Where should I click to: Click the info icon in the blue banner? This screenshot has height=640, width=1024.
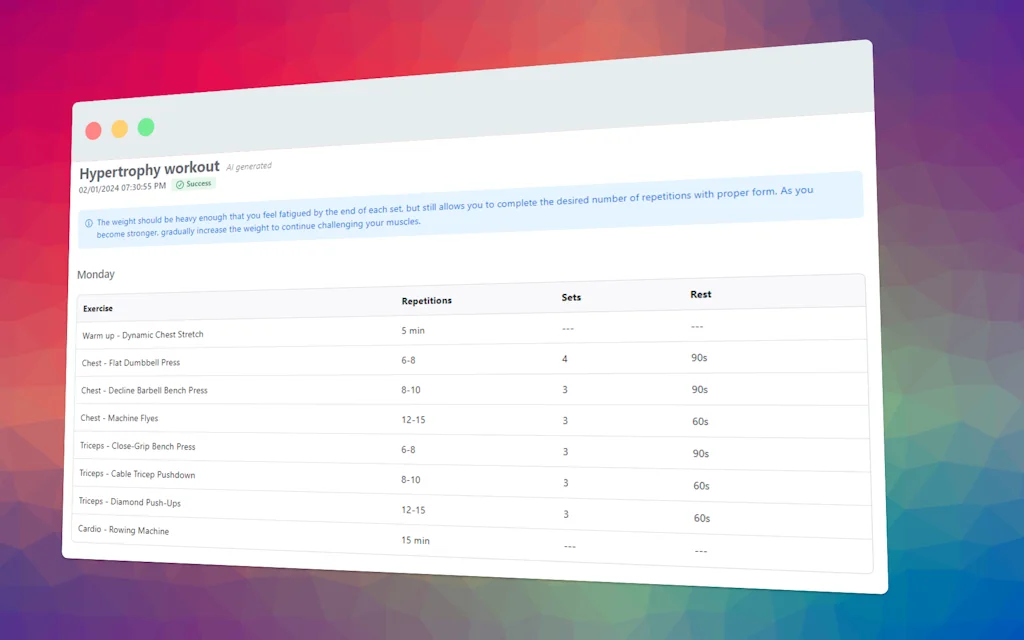tap(89, 223)
